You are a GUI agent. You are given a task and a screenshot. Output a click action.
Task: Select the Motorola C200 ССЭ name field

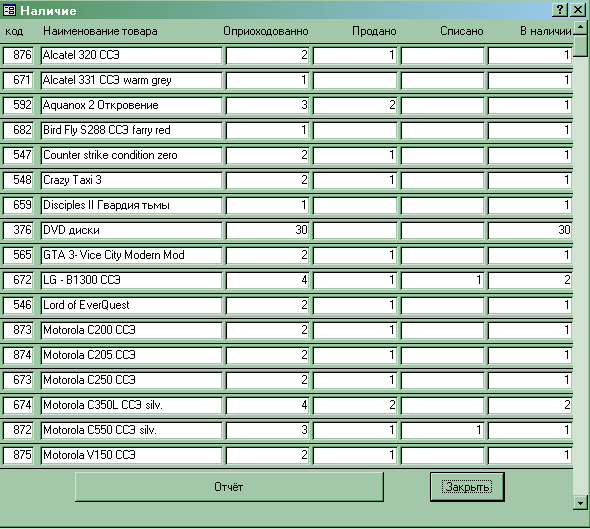(131, 330)
